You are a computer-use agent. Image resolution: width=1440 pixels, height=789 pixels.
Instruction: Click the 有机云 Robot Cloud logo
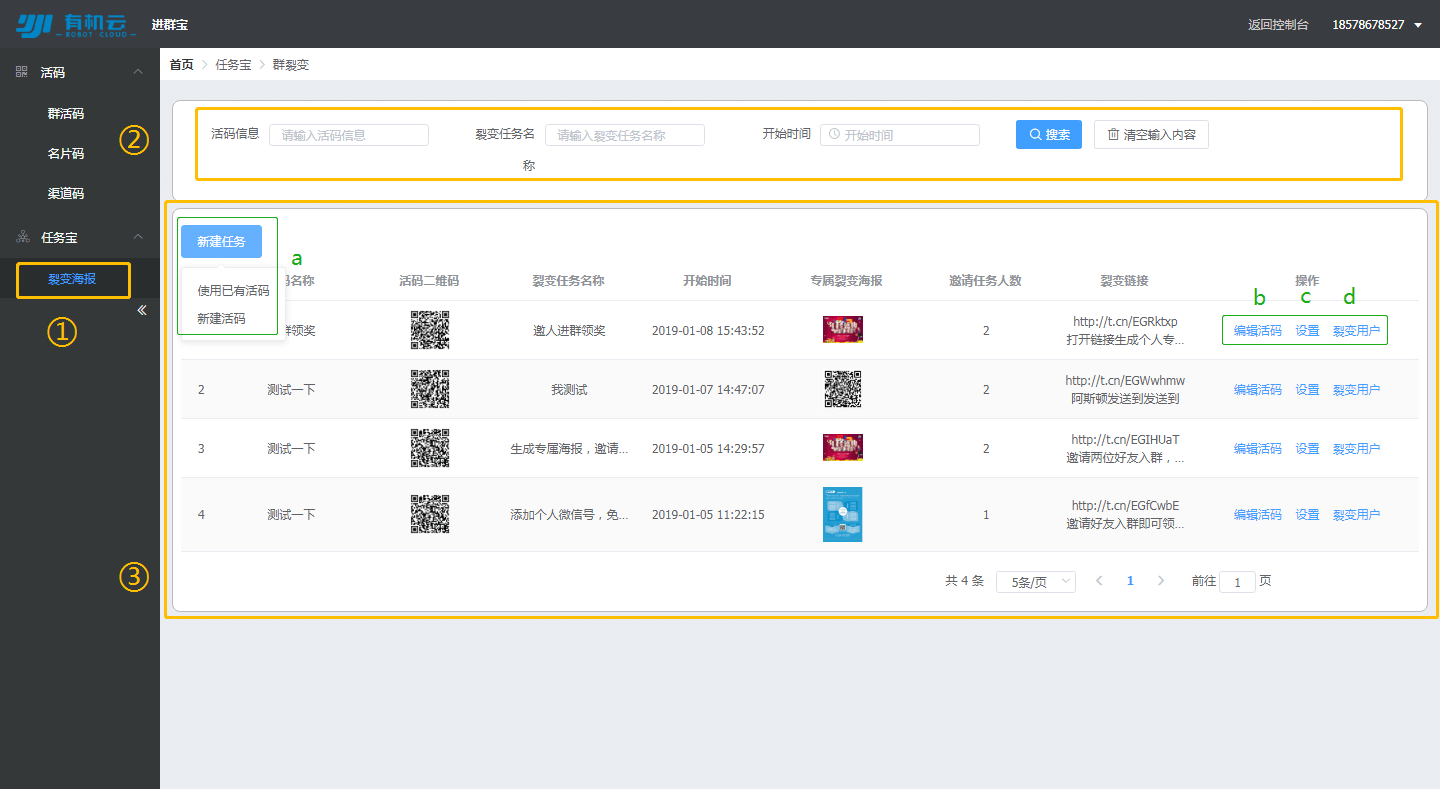[76, 24]
